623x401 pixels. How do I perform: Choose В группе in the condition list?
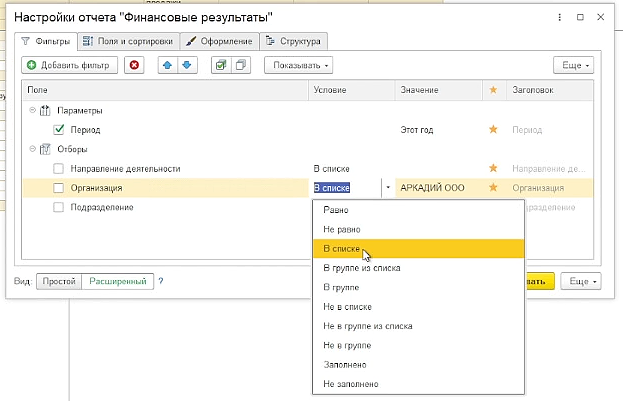pos(418,287)
